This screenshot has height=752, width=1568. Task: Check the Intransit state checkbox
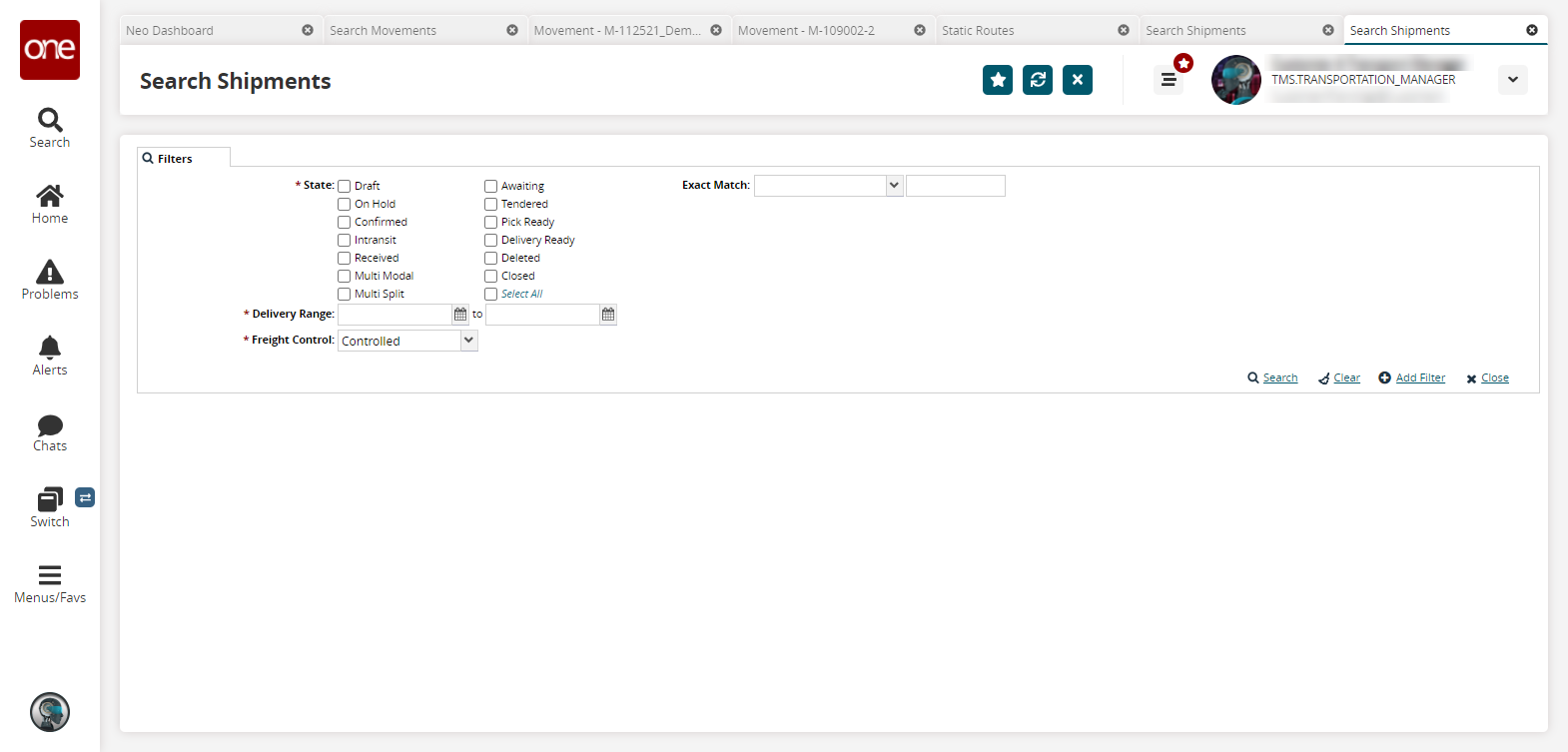345,240
